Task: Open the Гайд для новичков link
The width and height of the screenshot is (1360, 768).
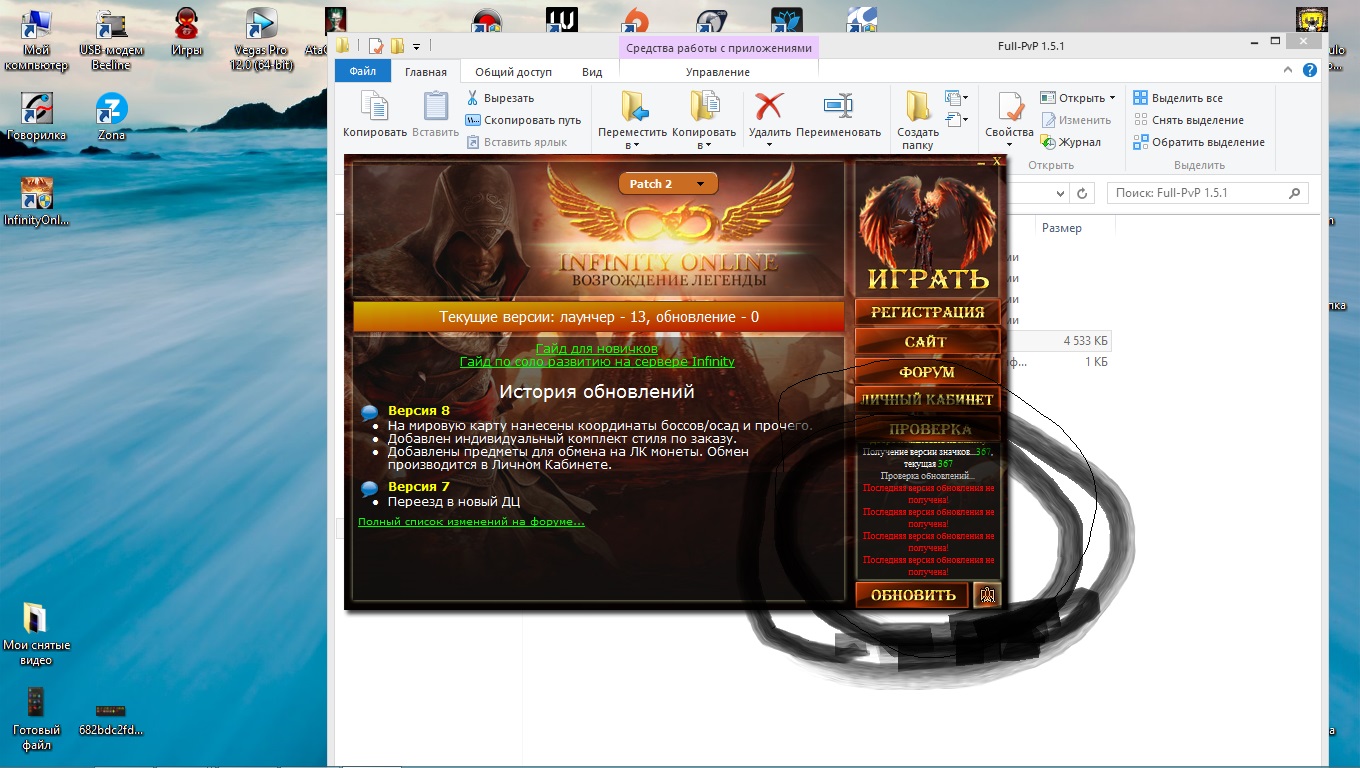Action: point(597,349)
